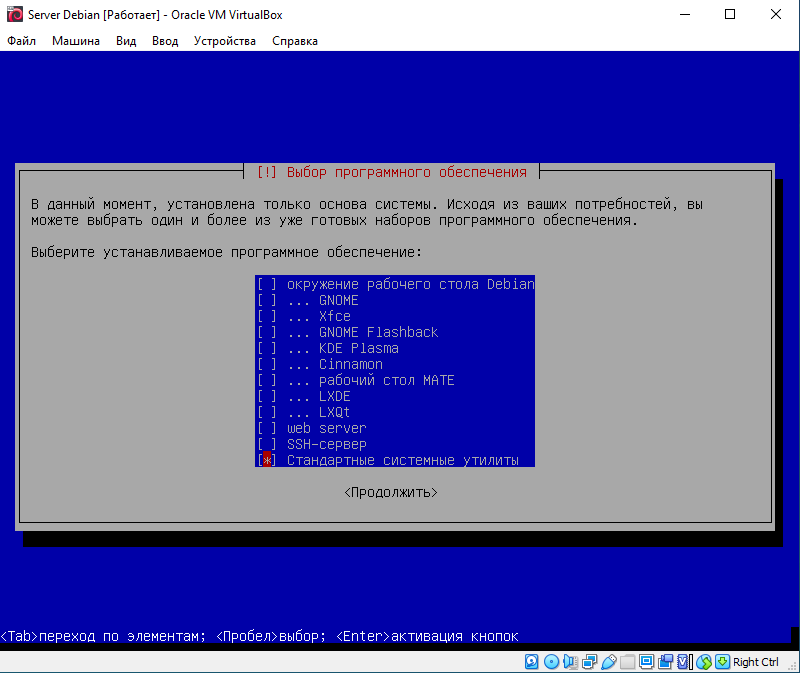The height and width of the screenshot is (673, 800).
Task: Uncheck Стандартные системные утилиты option
Action: [x=266, y=460]
